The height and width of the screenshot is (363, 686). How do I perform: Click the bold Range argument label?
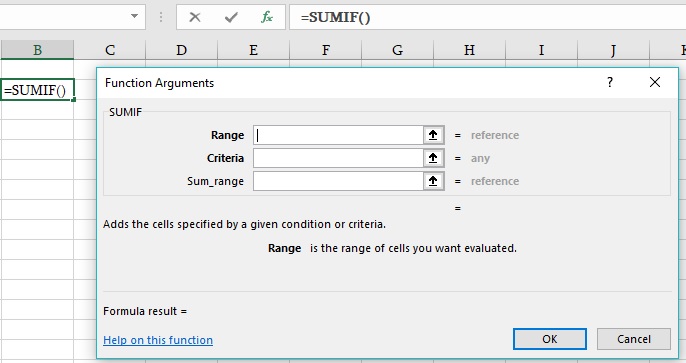click(227, 135)
